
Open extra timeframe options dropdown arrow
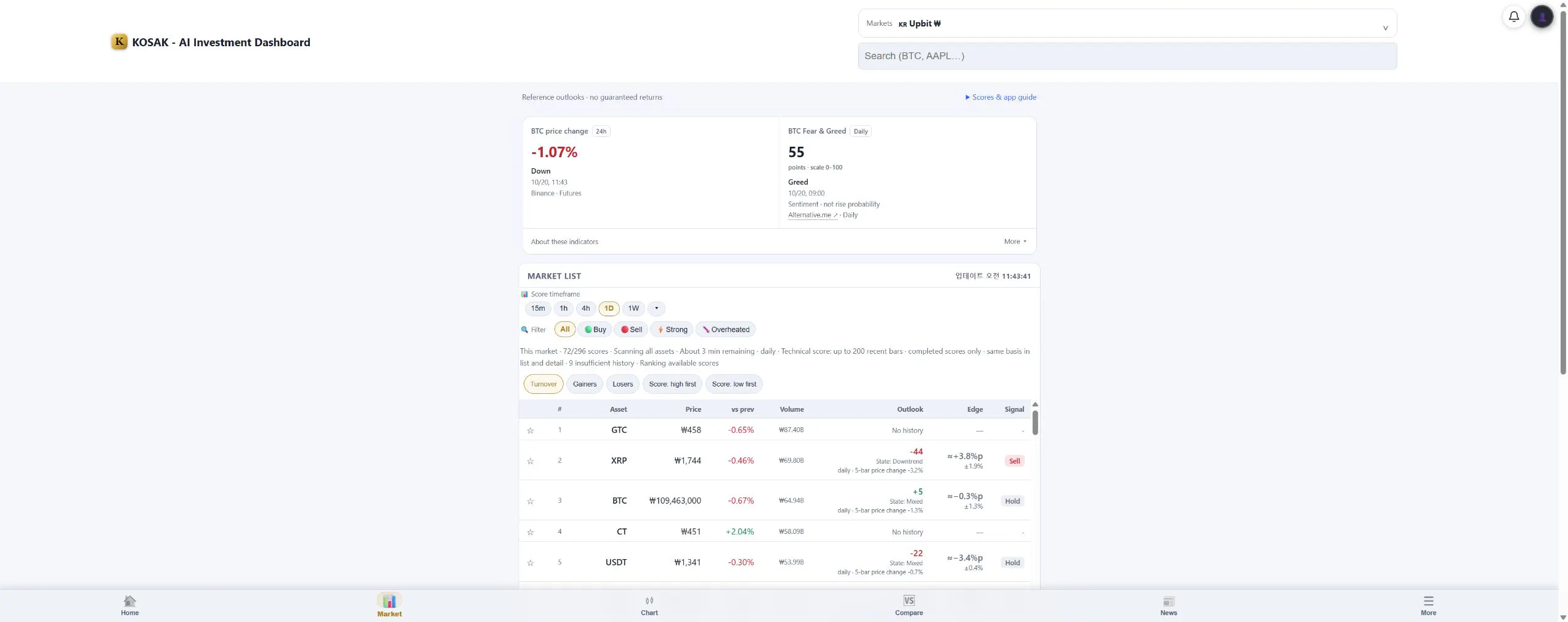(656, 308)
